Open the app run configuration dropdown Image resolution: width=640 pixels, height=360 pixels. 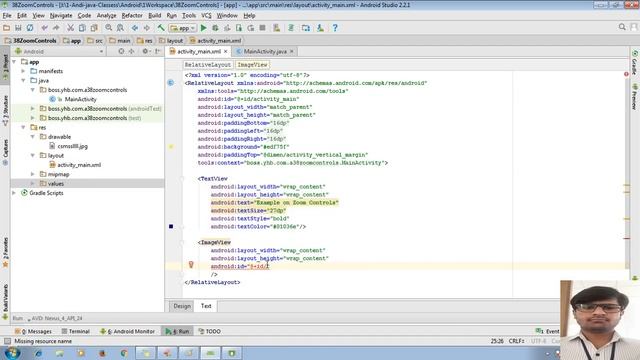point(183,28)
